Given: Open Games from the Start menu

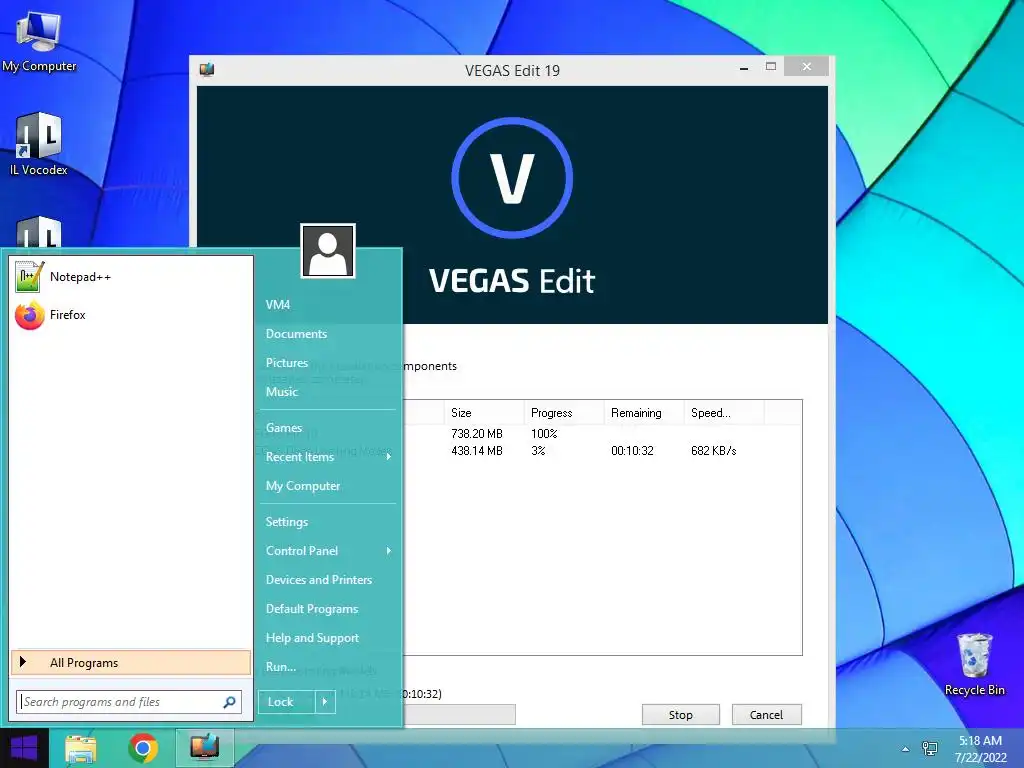Looking at the screenshot, I should 283,428.
